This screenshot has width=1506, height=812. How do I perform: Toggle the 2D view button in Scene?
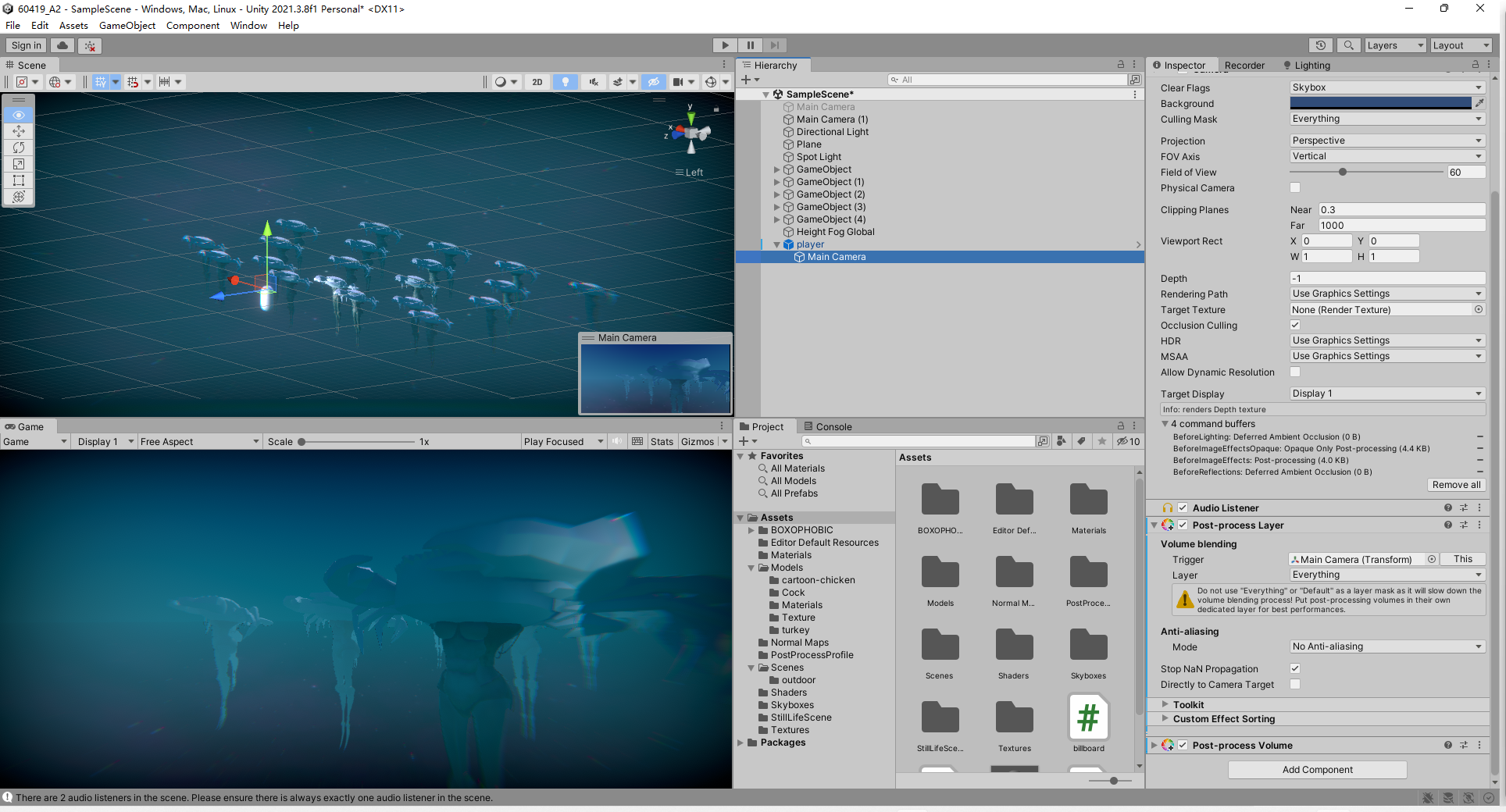coord(537,82)
